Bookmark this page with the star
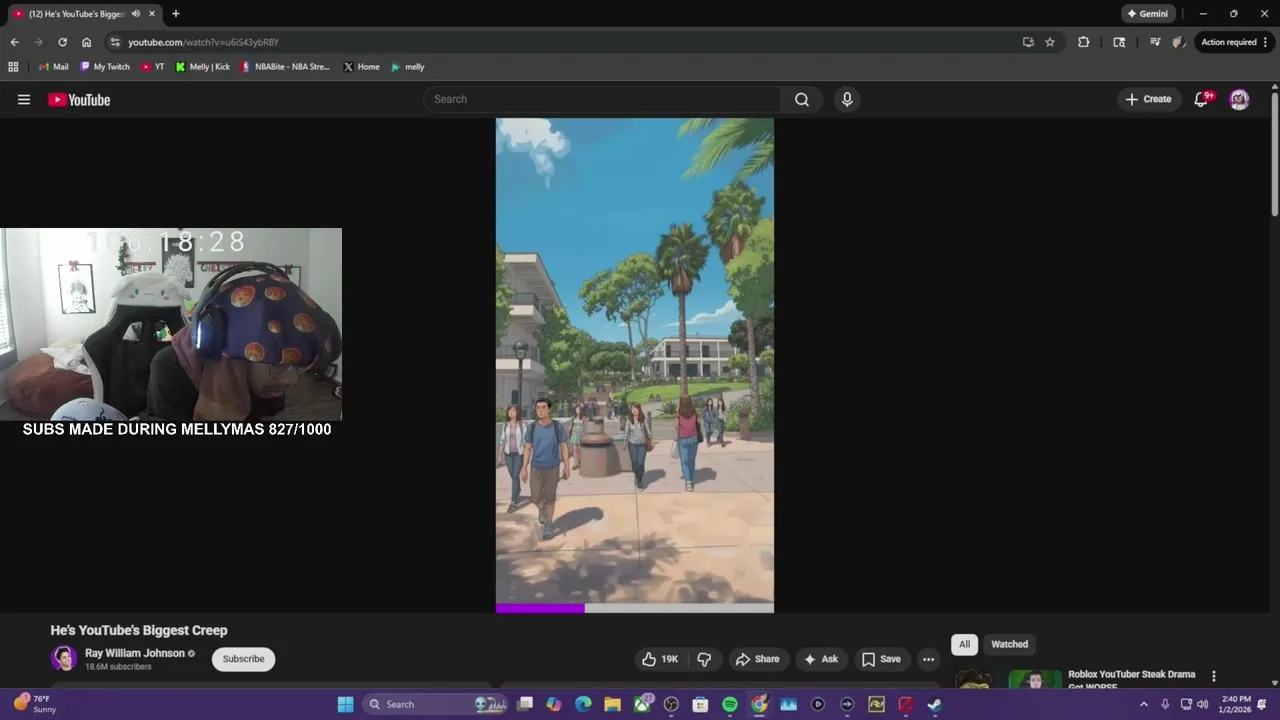The height and width of the screenshot is (720, 1280). (1050, 42)
